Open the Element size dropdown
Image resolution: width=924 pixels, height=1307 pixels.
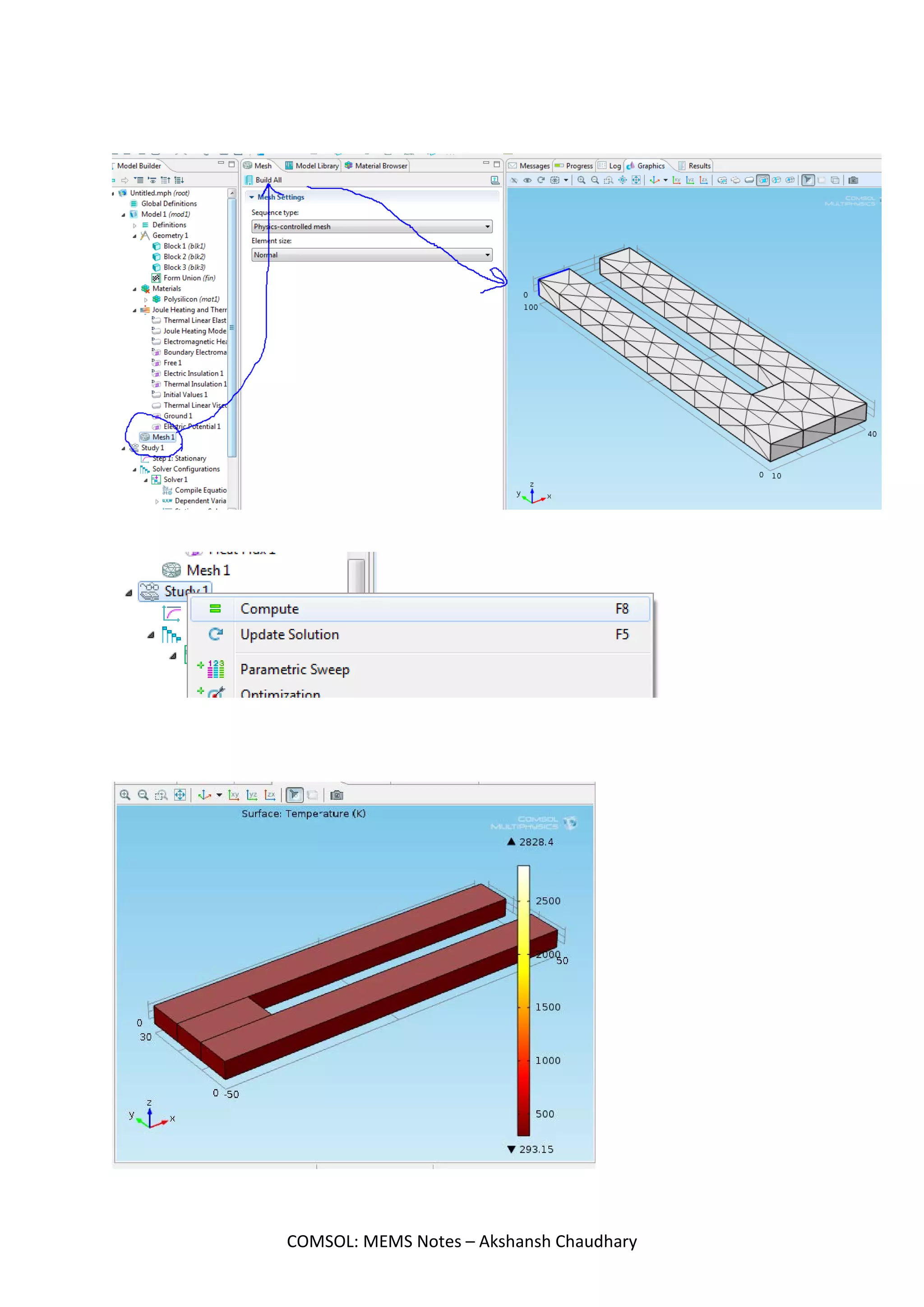pos(371,255)
